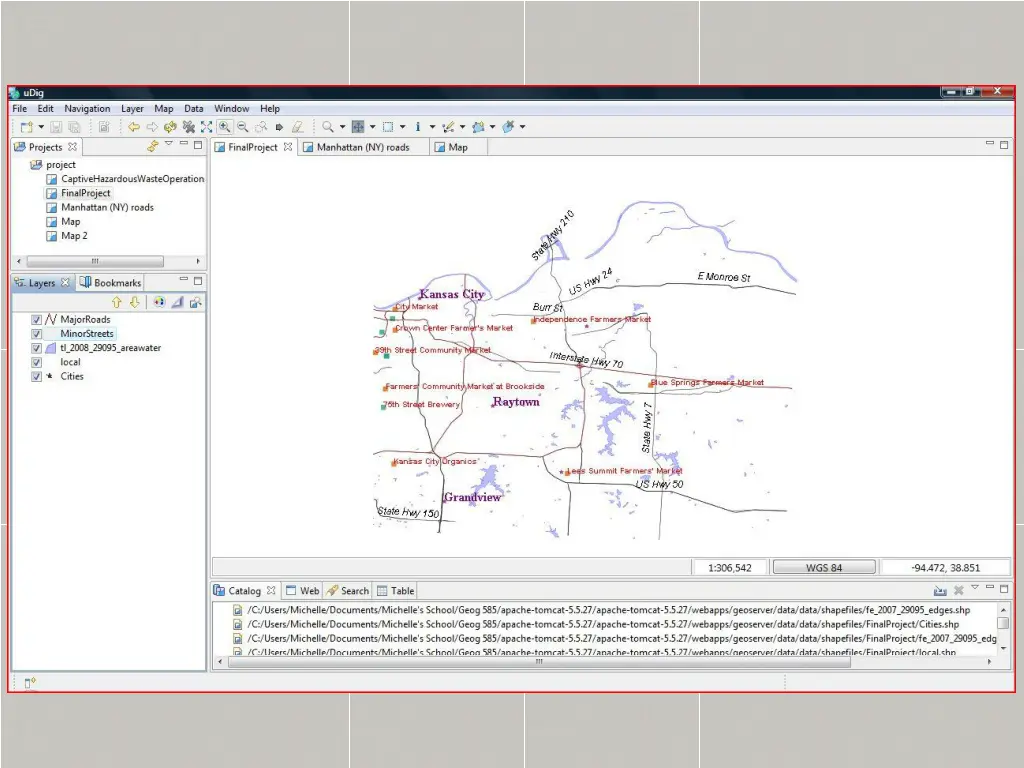Click the layers triangle icon in Layers toolbar
The height and width of the screenshot is (768, 1024).
[x=177, y=302]
